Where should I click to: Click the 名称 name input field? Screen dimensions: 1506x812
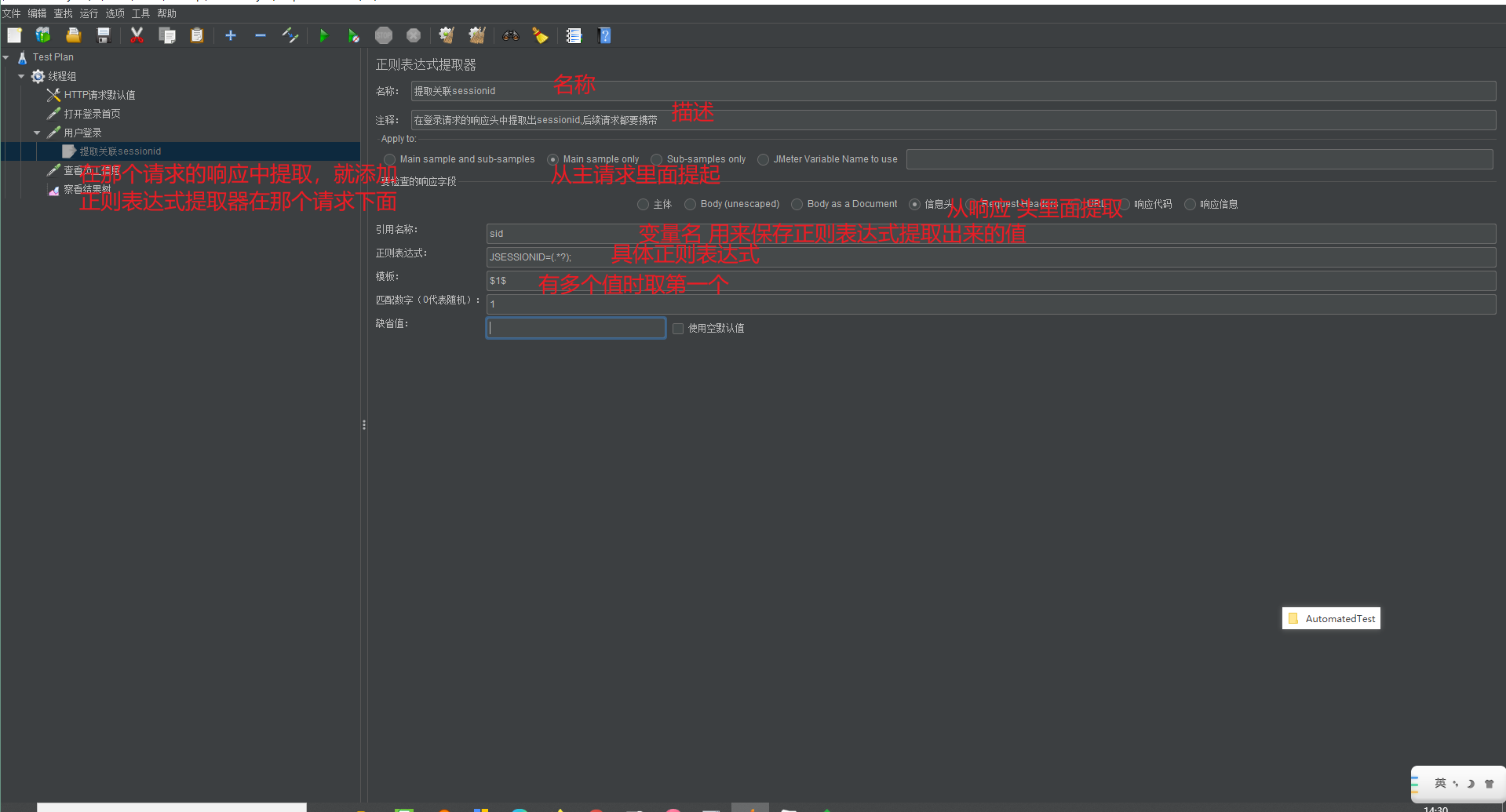click(x=953, y=91)
